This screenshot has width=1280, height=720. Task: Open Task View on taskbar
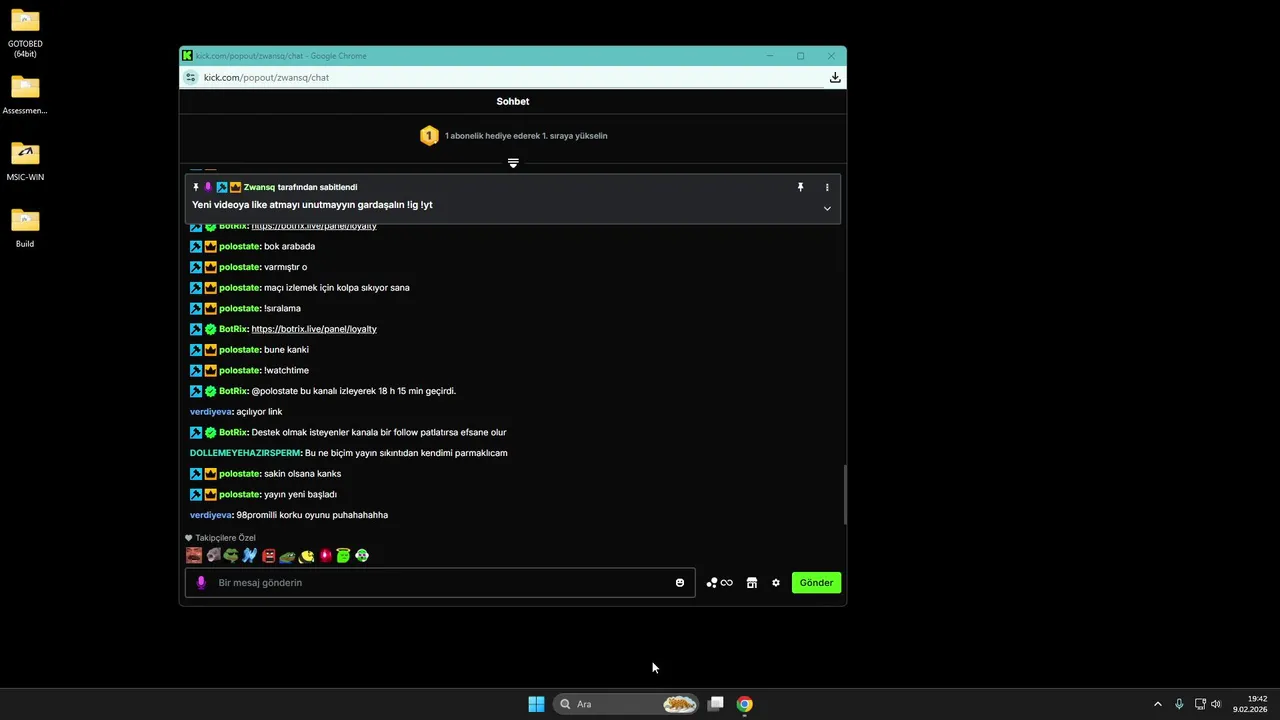pyautogui.click(x=716, y=704)
